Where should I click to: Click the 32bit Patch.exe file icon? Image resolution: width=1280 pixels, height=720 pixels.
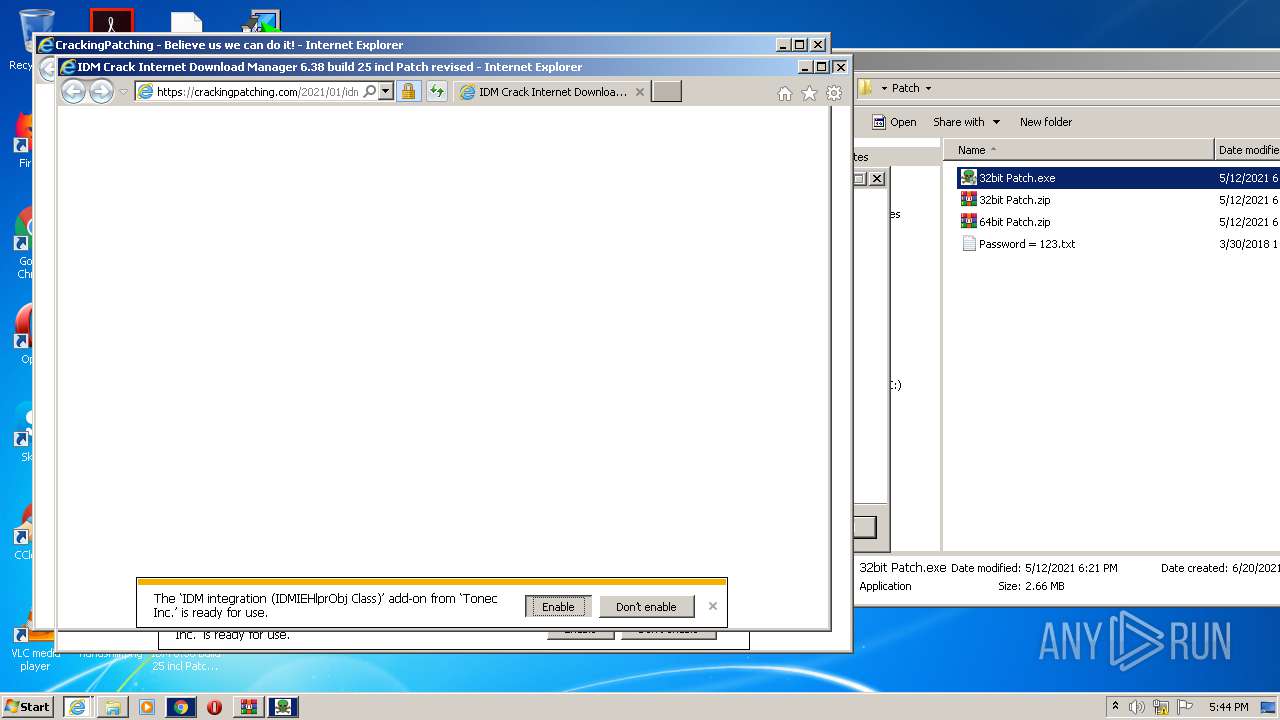(x=968, y=178)
